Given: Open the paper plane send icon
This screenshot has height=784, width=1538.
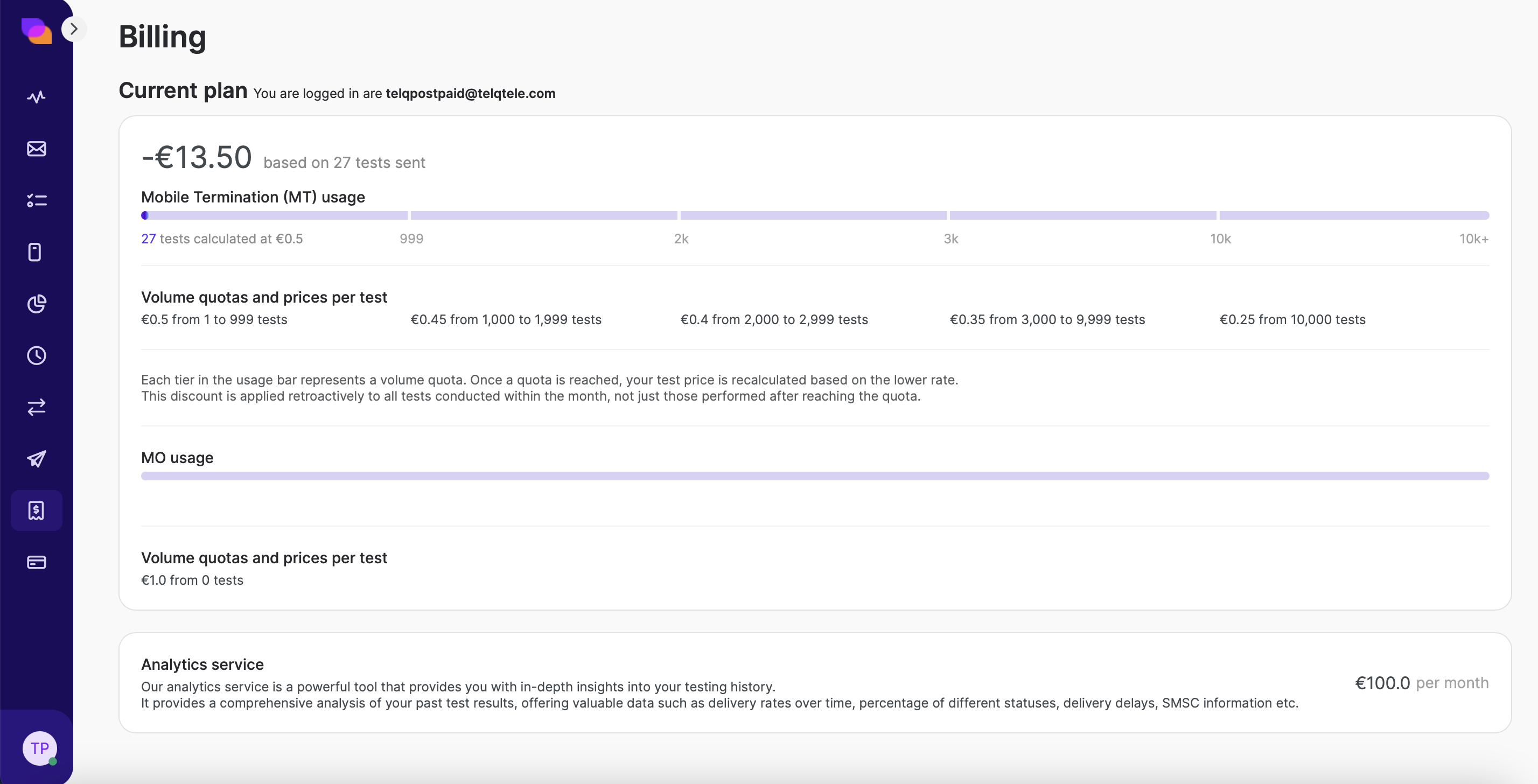Looking at the screenshot, I should coord(37,459).
